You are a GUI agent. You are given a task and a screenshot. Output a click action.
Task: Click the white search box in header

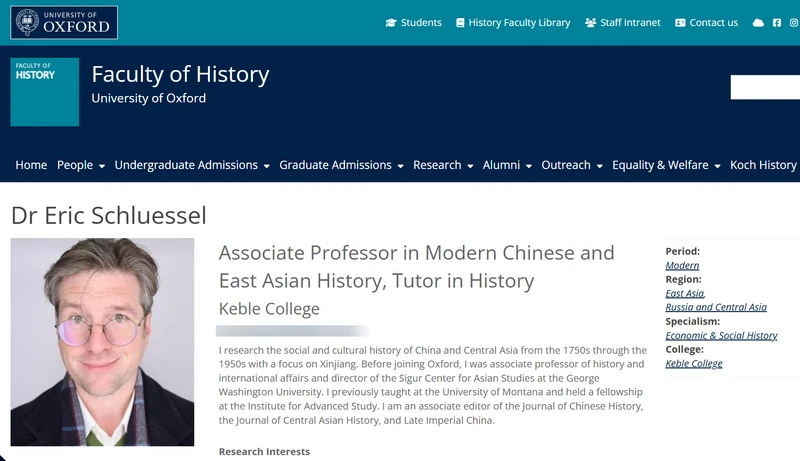click(x=765, y=87)
